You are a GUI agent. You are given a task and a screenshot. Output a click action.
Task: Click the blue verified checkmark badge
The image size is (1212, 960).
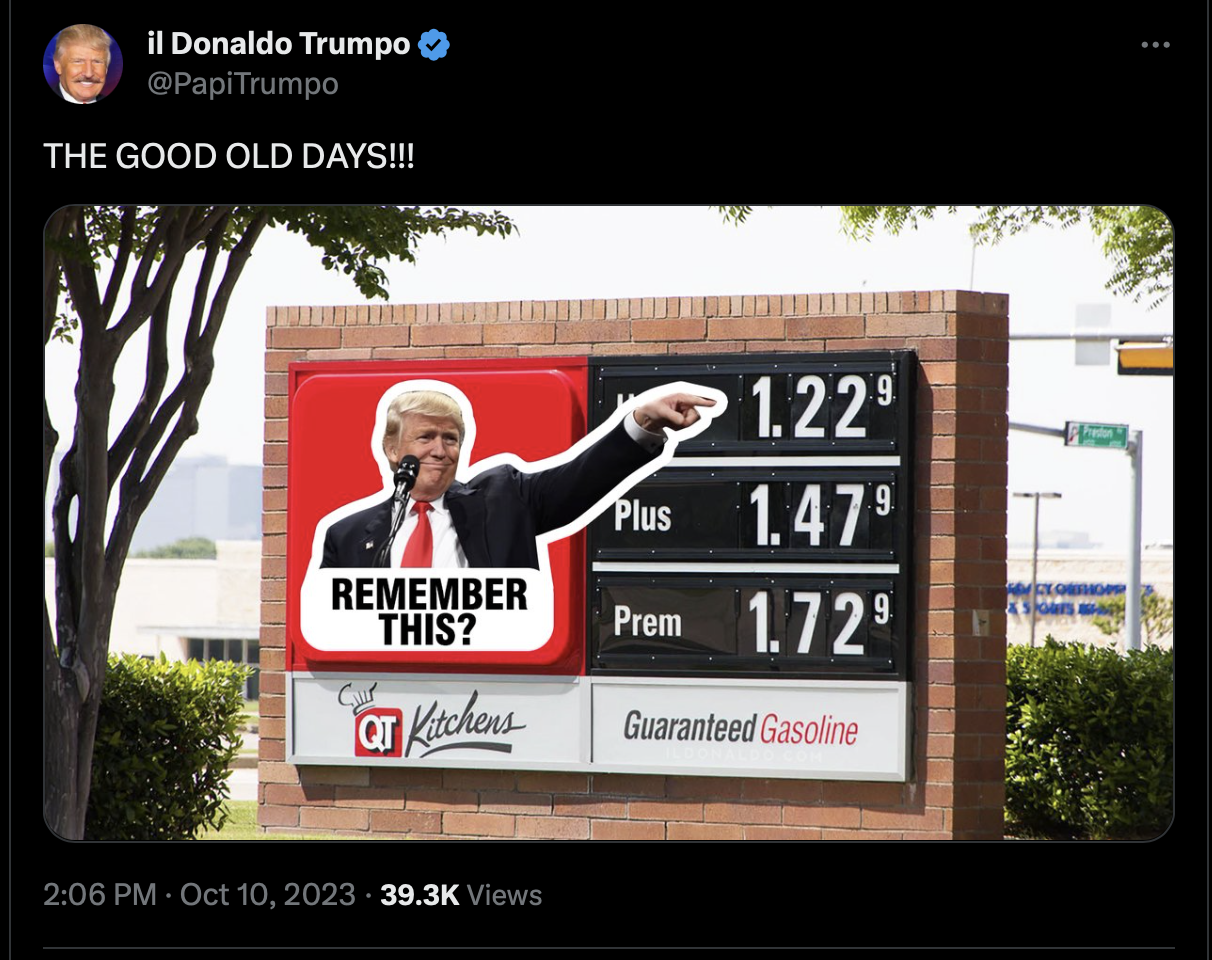point(433,44)
